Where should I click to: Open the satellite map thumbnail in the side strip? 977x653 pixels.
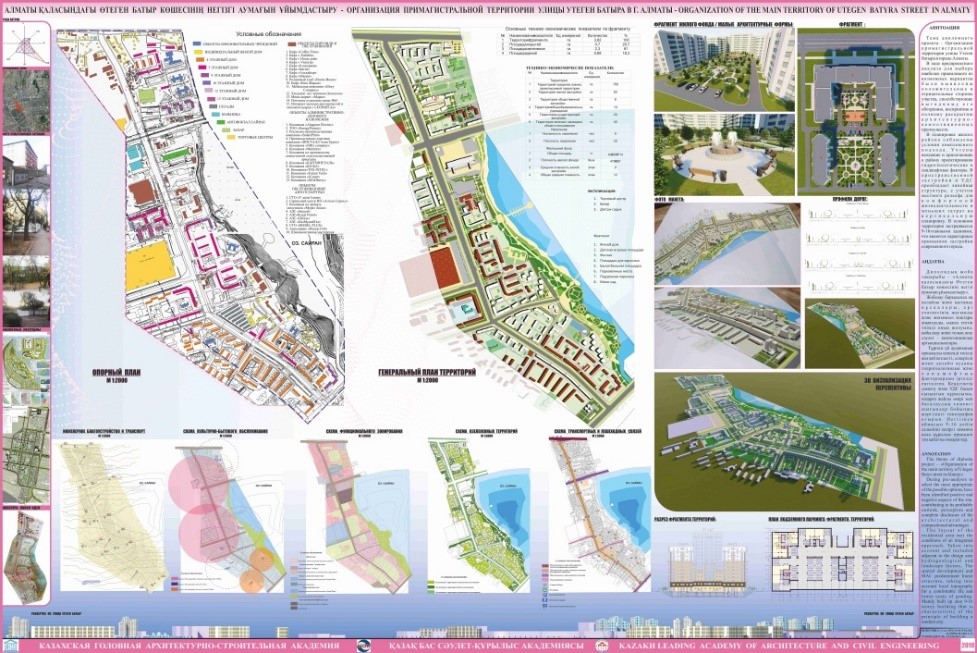pos(26,100)
